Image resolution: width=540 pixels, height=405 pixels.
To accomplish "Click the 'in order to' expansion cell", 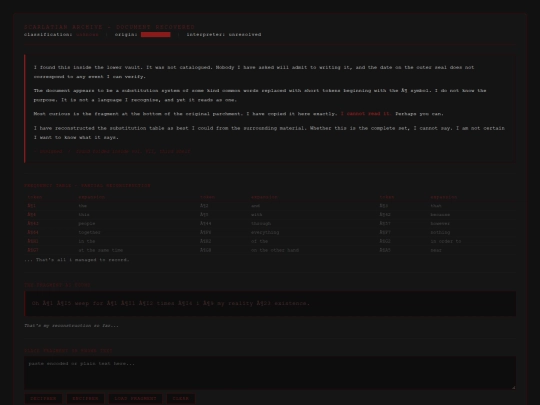I will tap(446, 241).
